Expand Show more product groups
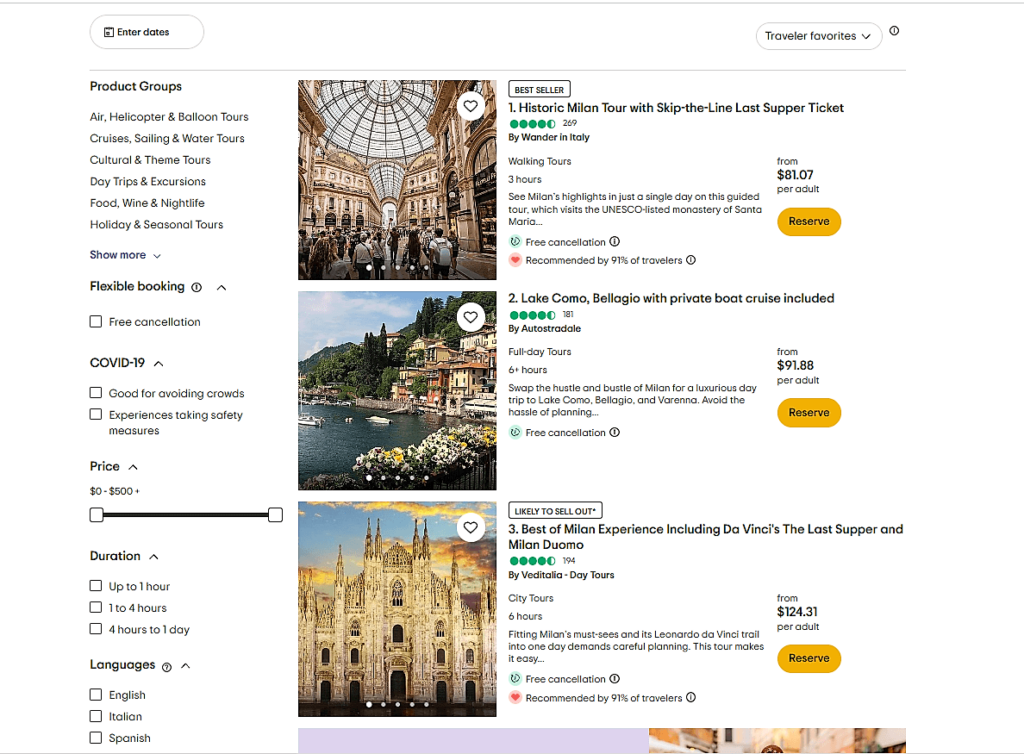Screen dimensions: 1024x754 pyautogui.click(x=118, y=254)
